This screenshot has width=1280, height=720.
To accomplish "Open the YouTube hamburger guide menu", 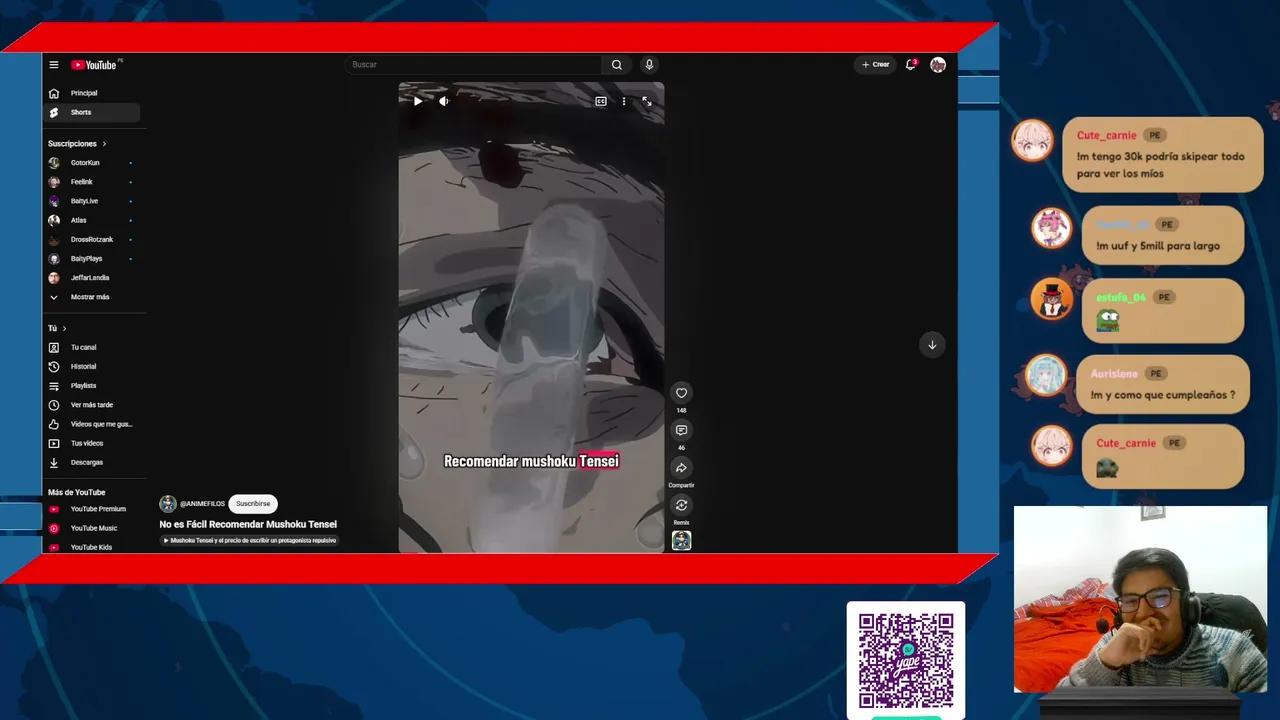I will tap(54, 65).
